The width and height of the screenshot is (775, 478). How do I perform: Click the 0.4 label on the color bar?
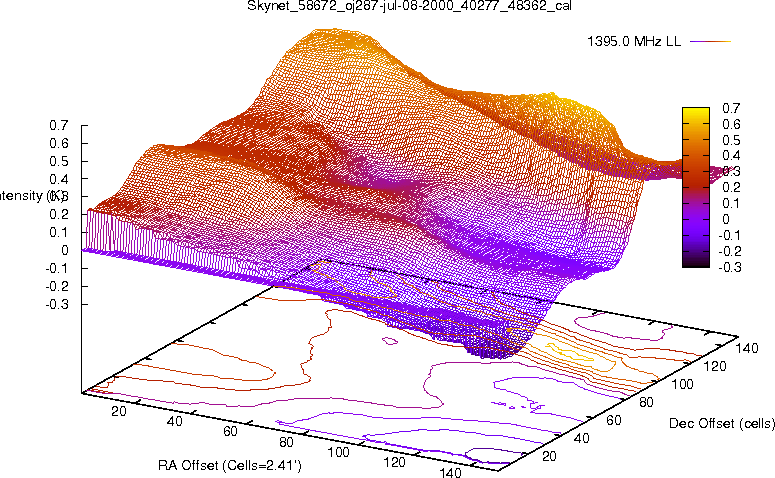pos(731,155)
